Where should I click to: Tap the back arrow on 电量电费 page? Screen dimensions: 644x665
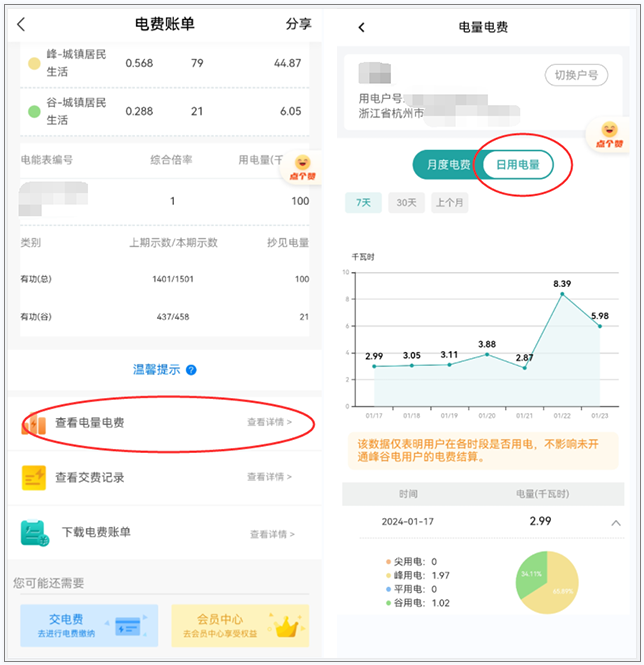(x=361, y=28)
